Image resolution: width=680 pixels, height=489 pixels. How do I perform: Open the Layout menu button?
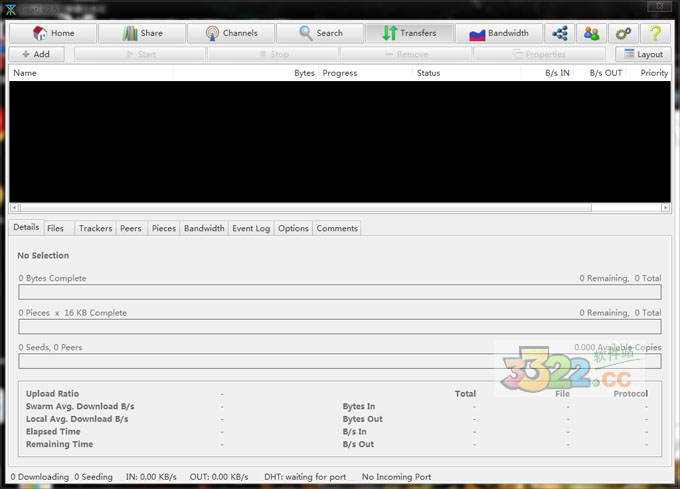[643, 54]
